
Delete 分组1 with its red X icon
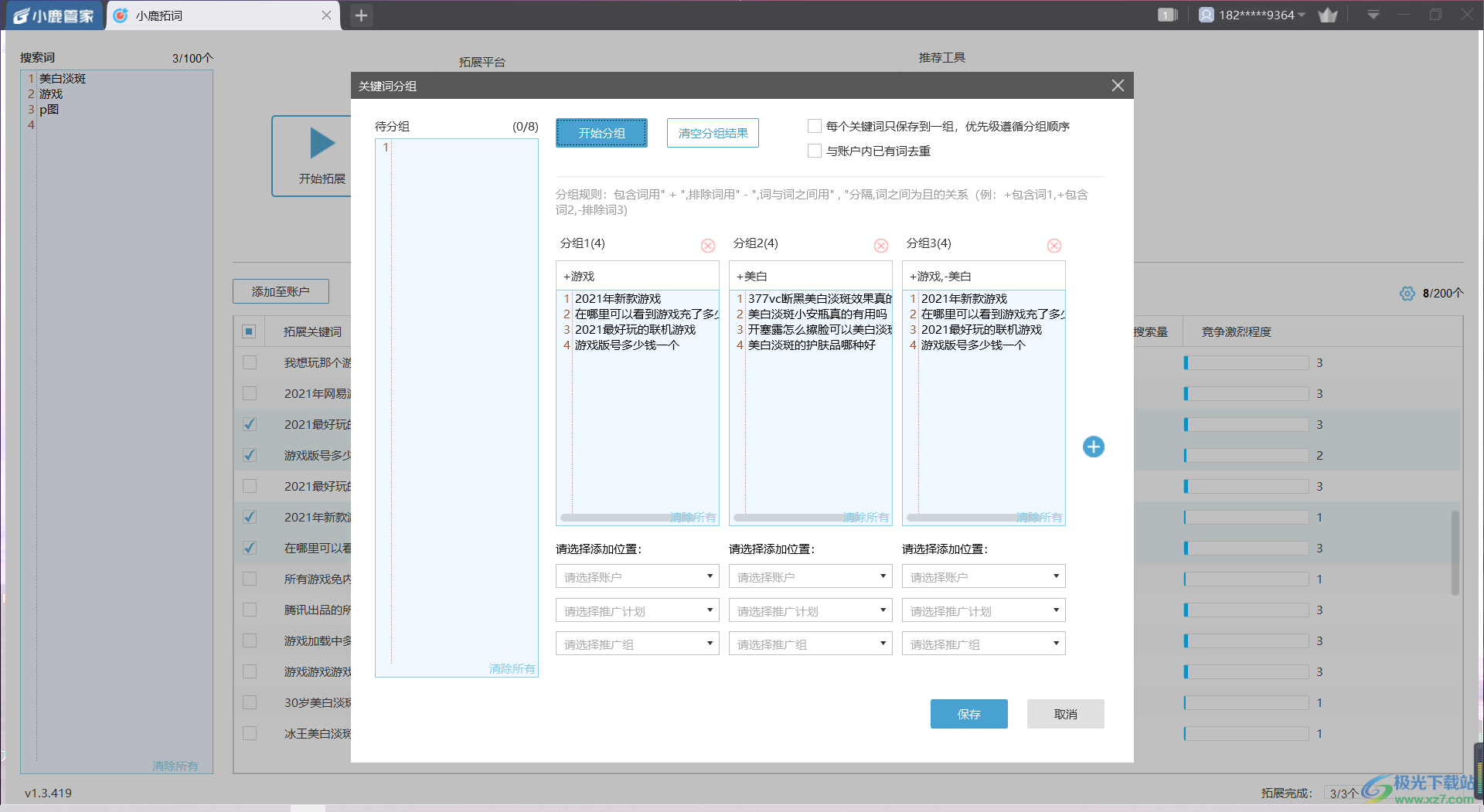click(x=707, y=246)
